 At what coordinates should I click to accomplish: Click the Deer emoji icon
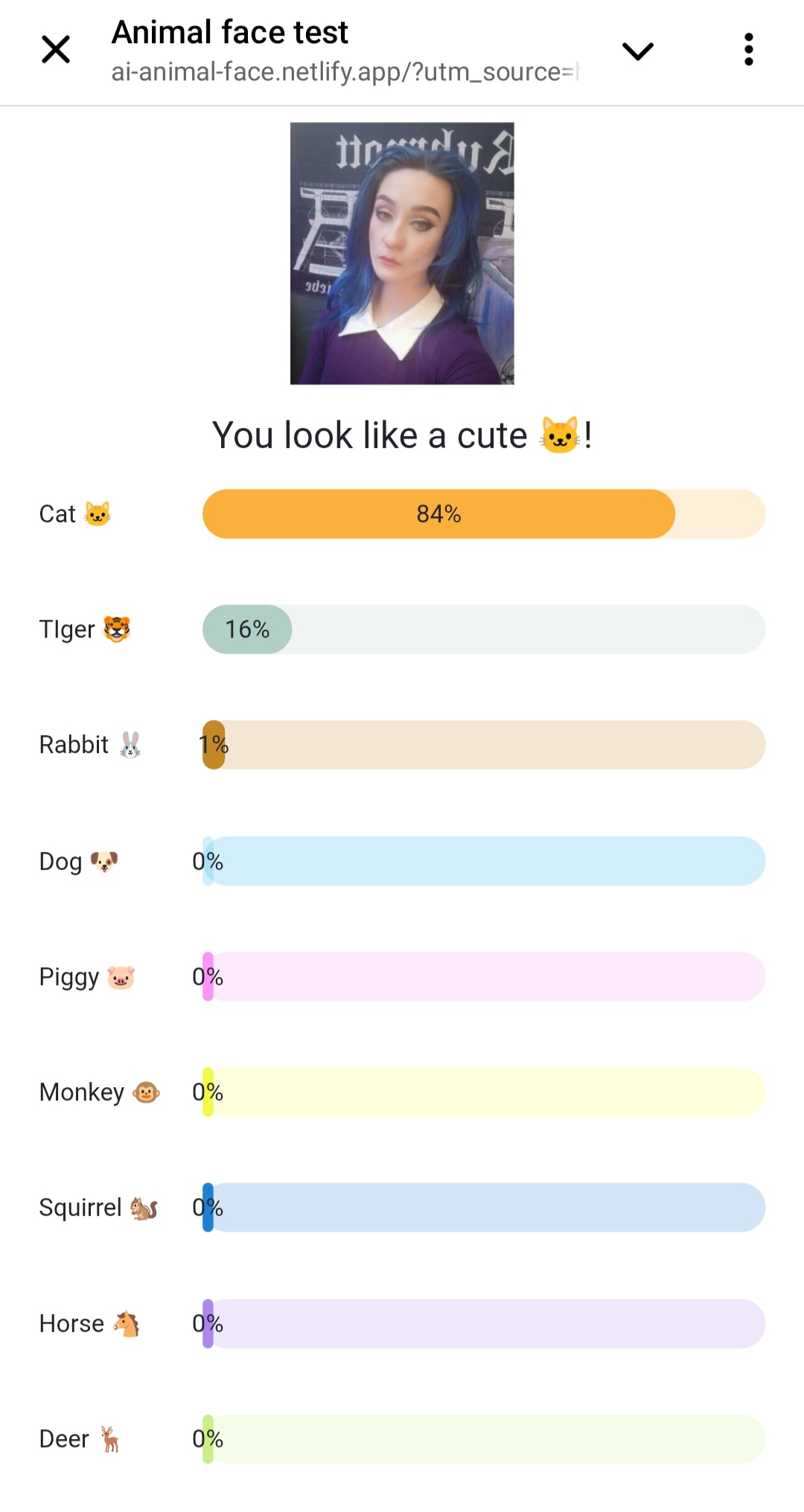(110, 1439)
